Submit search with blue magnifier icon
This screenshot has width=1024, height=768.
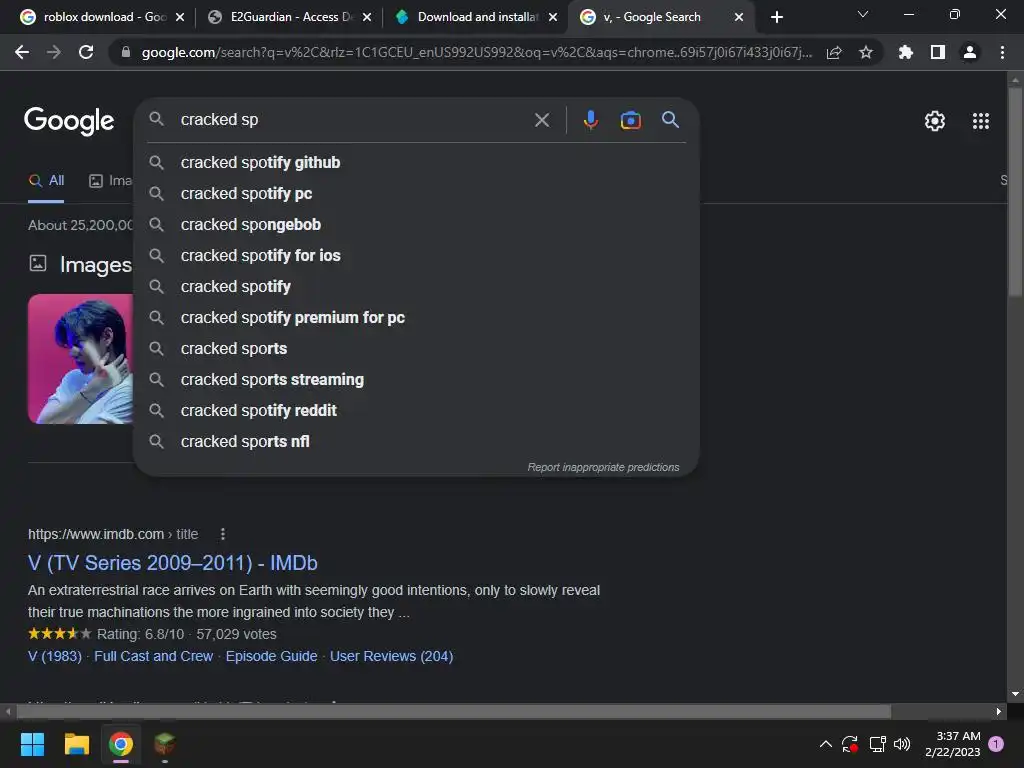(x=670, y=120)
